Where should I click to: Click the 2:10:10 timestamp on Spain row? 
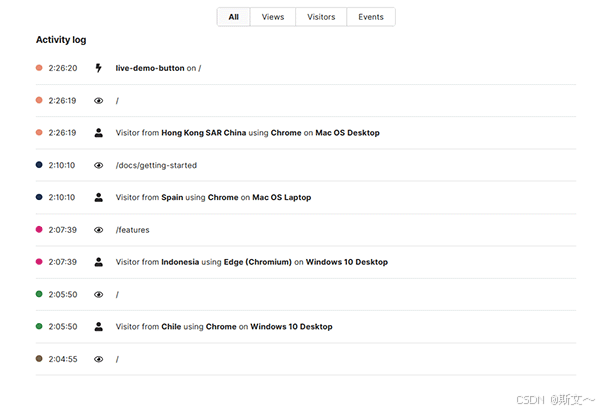62,197
